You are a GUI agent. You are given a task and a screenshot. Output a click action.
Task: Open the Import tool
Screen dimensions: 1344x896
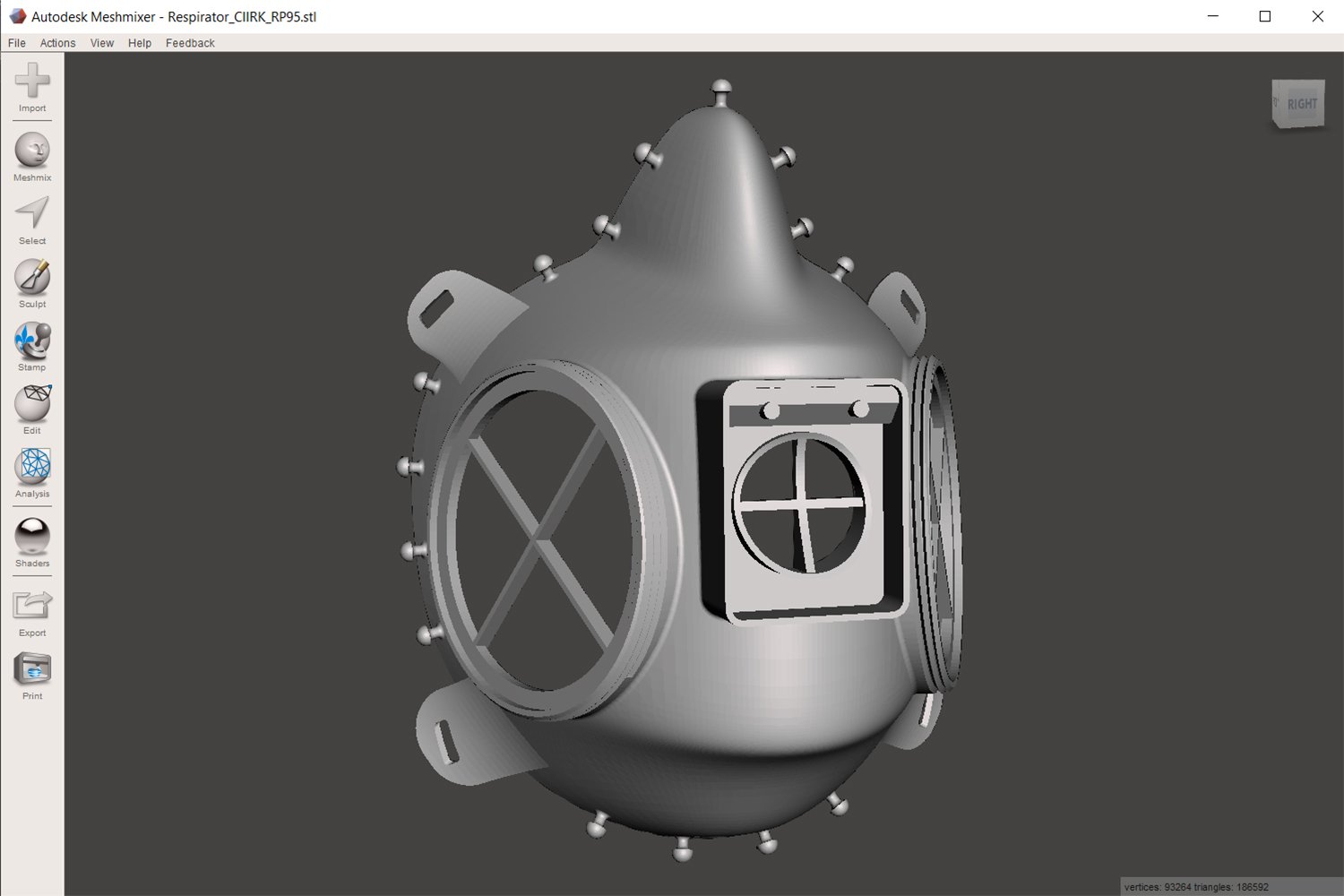click(x=32, y=87)
